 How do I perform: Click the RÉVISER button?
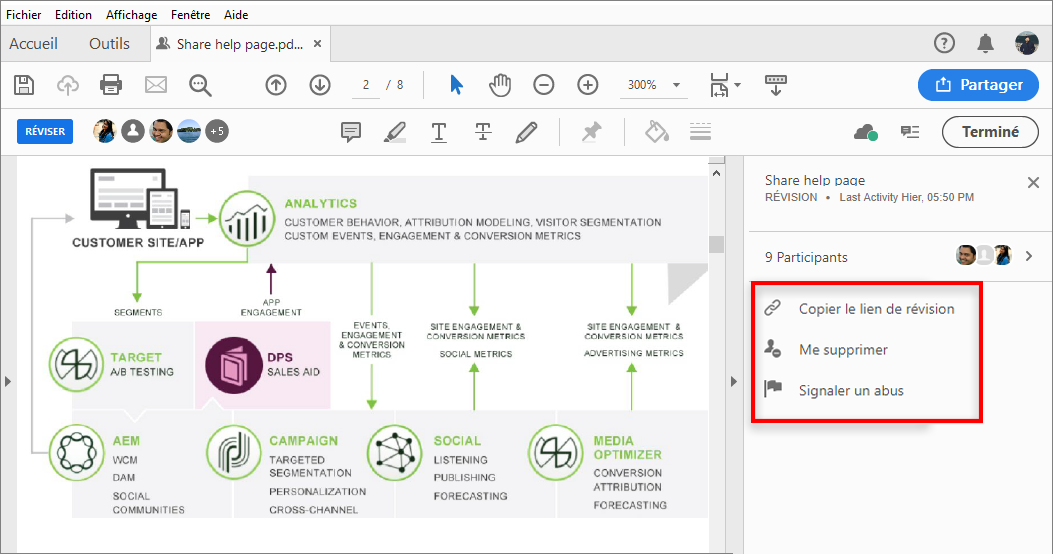45,132
